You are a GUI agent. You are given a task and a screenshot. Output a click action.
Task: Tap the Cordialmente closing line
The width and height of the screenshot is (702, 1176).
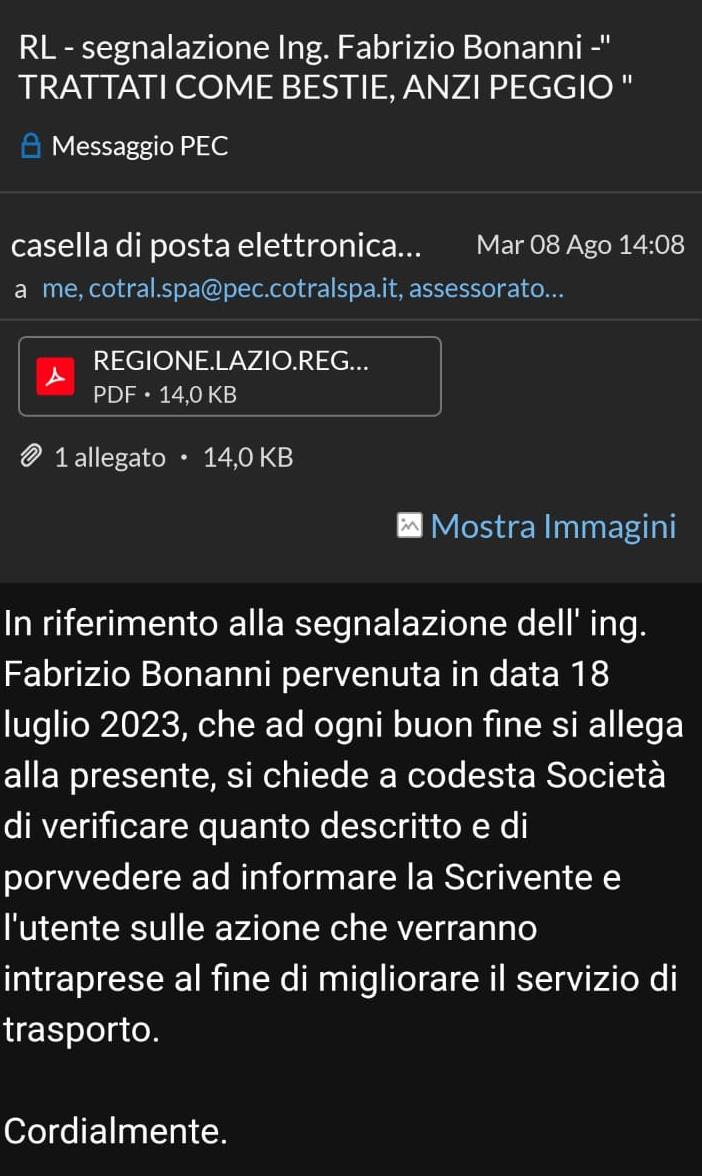click(115, 1130)
